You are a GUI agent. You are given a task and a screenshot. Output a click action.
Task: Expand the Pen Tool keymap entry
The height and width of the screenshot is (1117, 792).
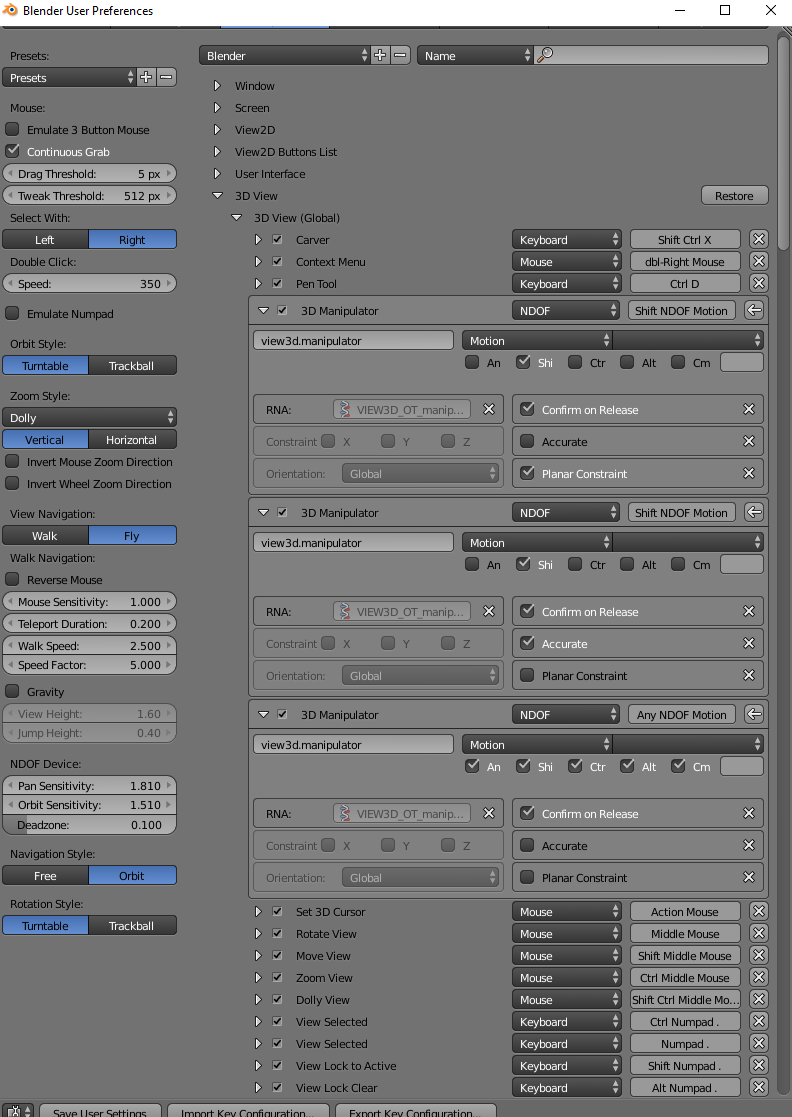(259, 284)
